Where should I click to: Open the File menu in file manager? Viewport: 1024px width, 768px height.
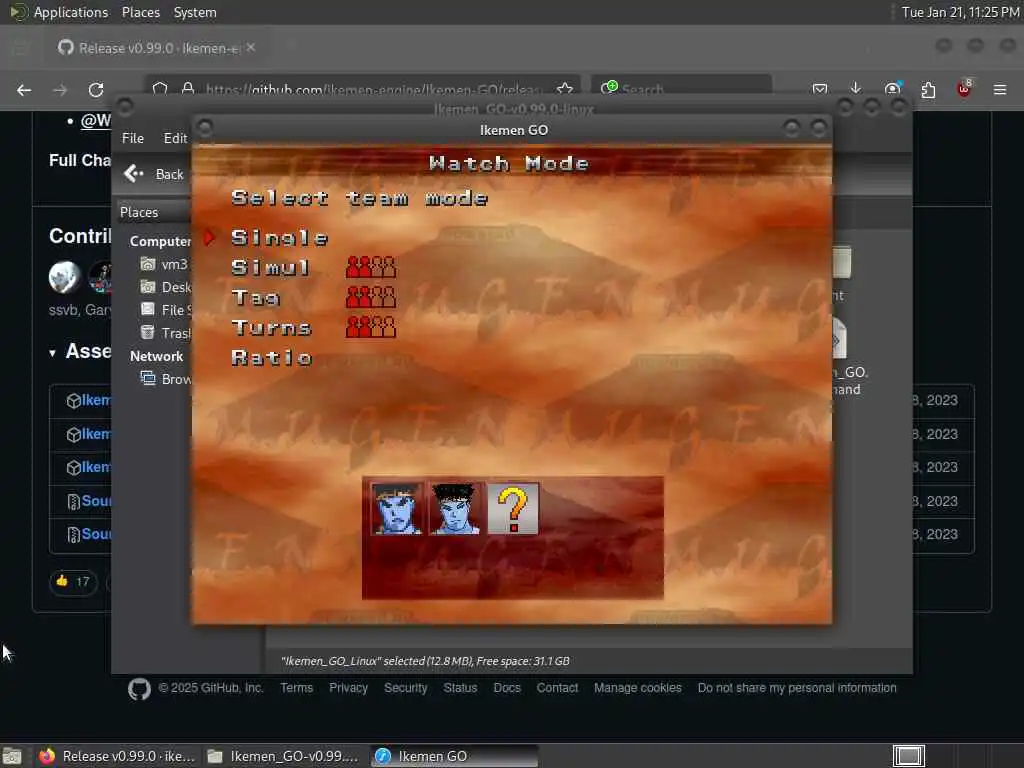click(x=133, y=138)
